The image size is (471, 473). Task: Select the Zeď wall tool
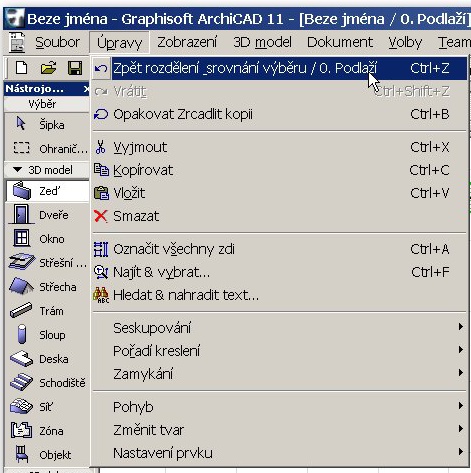click(47, 191)
